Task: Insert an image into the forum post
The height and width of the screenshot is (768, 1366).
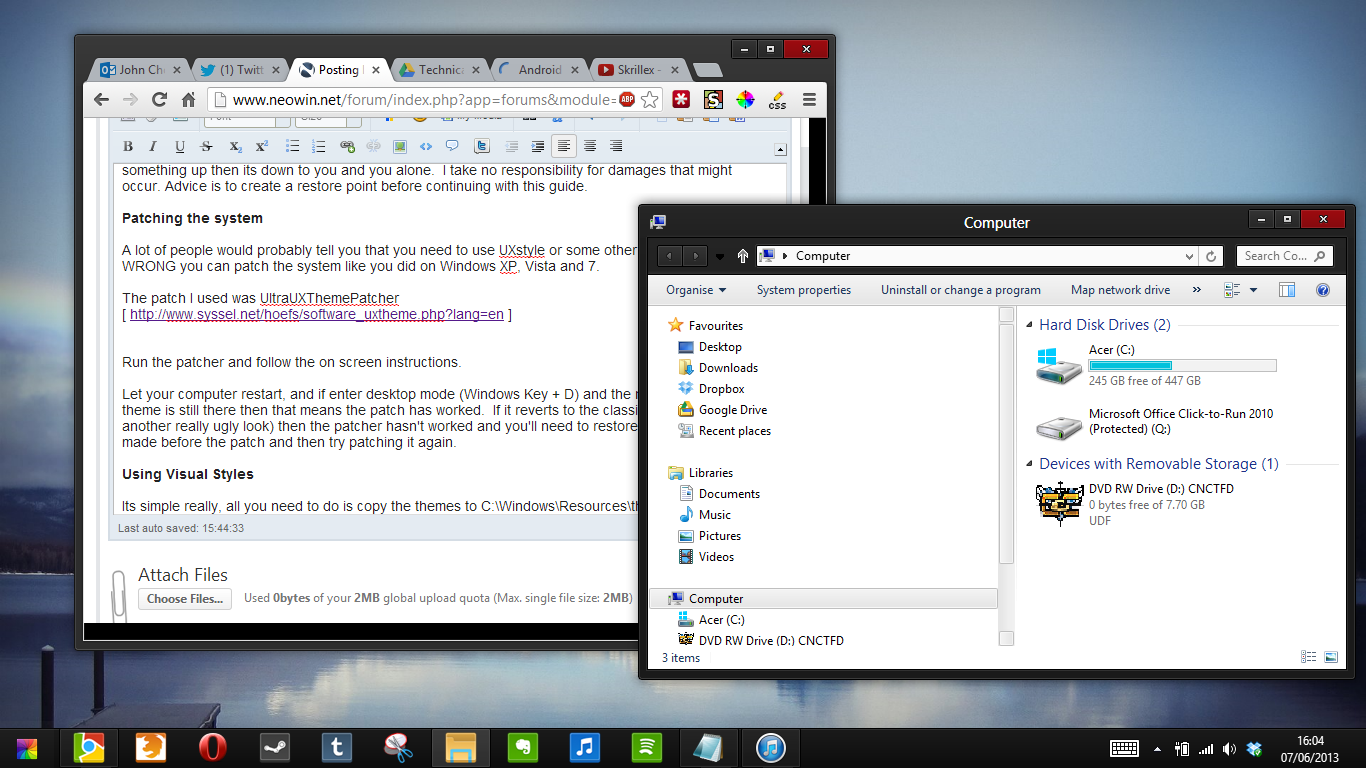Action: 400,146
